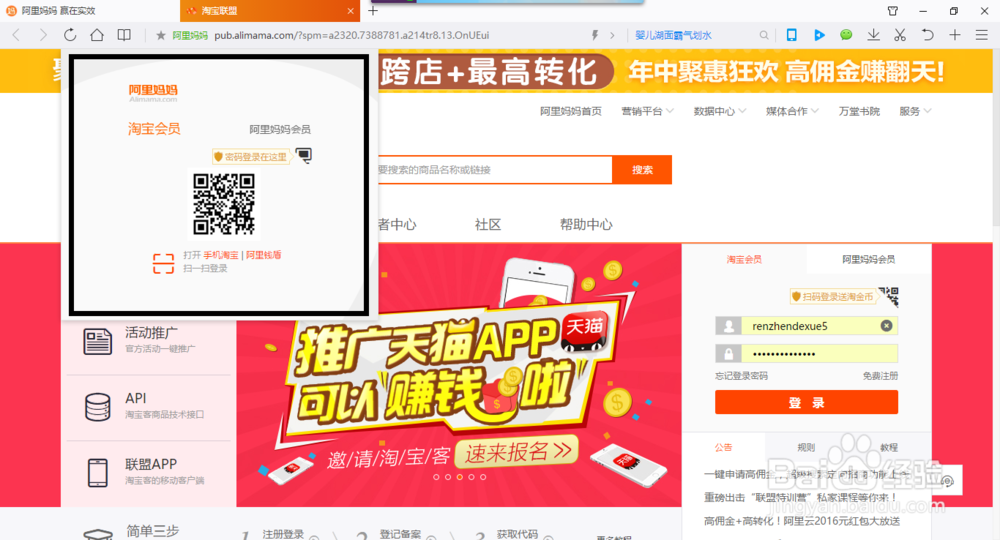Open 社区 navigation item
Viewport: 1000px width, 540px height.
[488, 224]
